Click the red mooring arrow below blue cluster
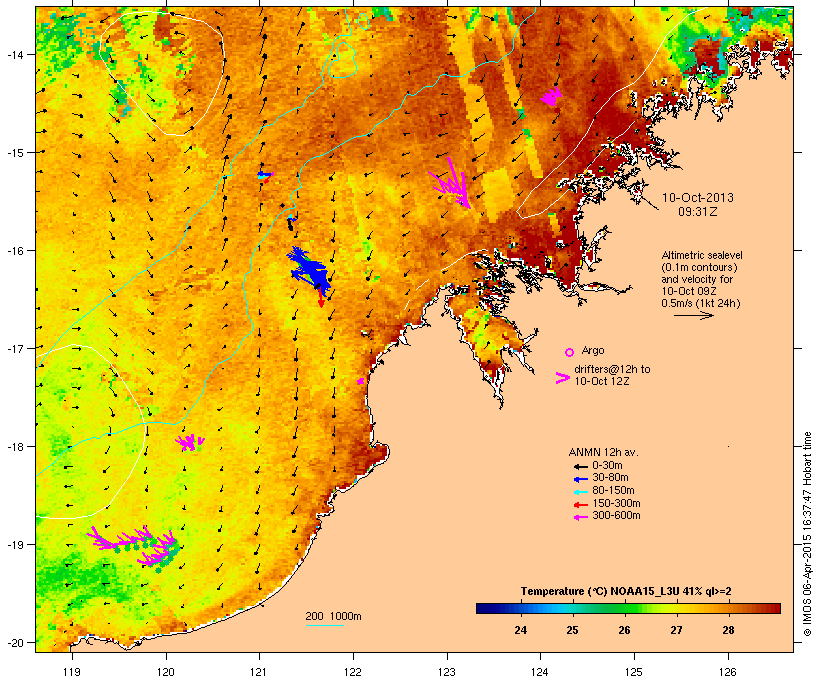820x680 pixels. click(x=321, y=297)
